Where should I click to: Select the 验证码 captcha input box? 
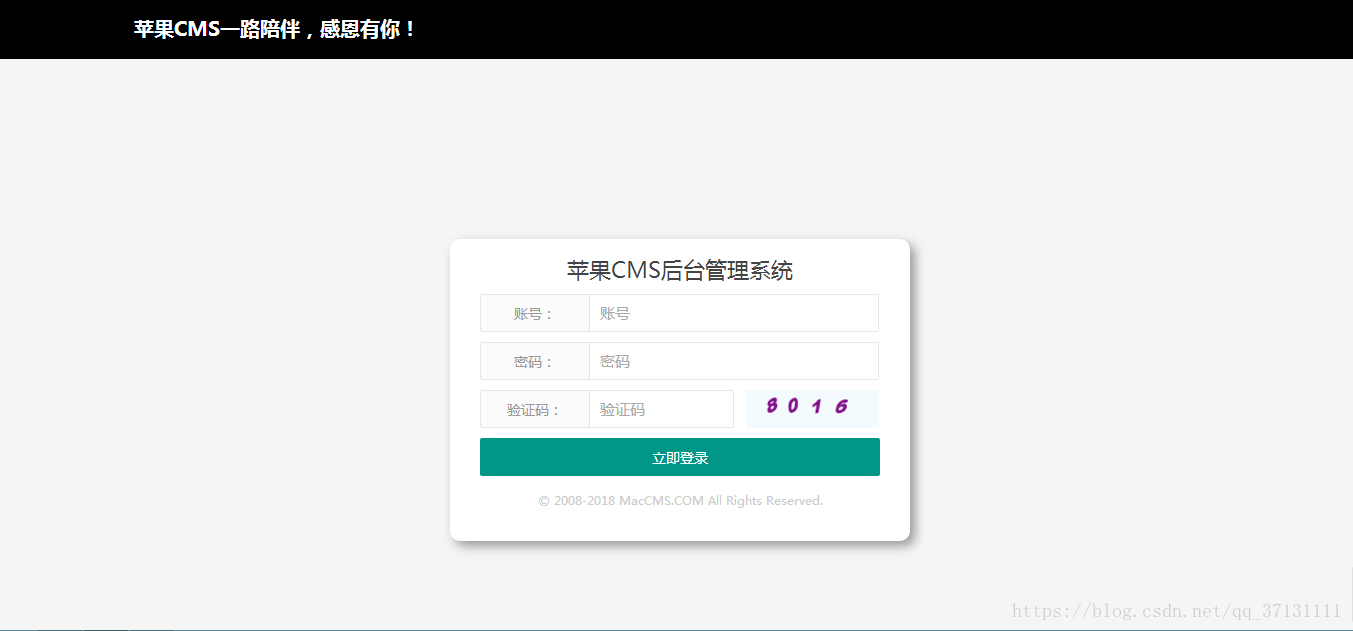(661, 409)
